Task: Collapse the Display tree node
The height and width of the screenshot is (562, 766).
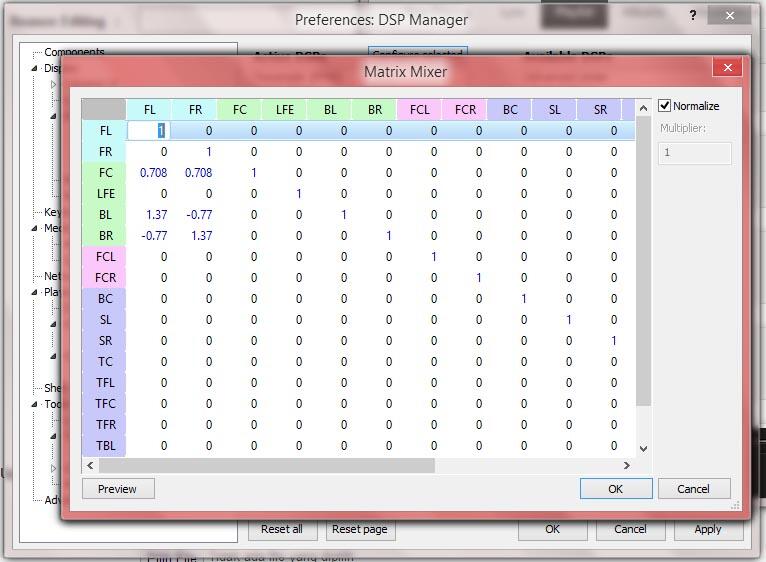Action: pos(34,68)
